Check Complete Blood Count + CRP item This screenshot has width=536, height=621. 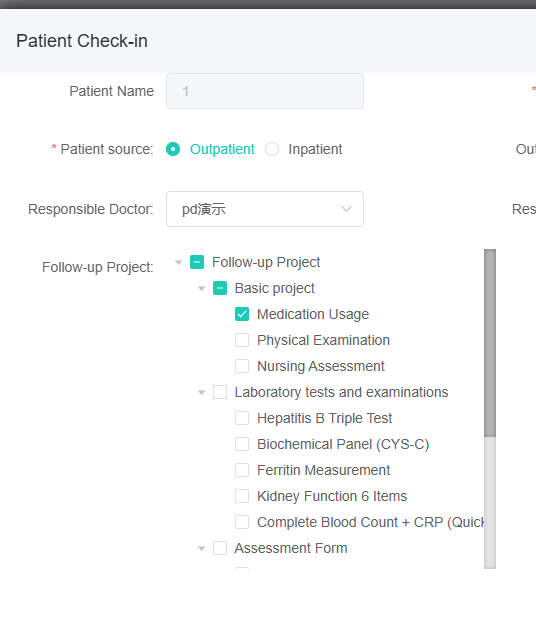pos(242,522)
